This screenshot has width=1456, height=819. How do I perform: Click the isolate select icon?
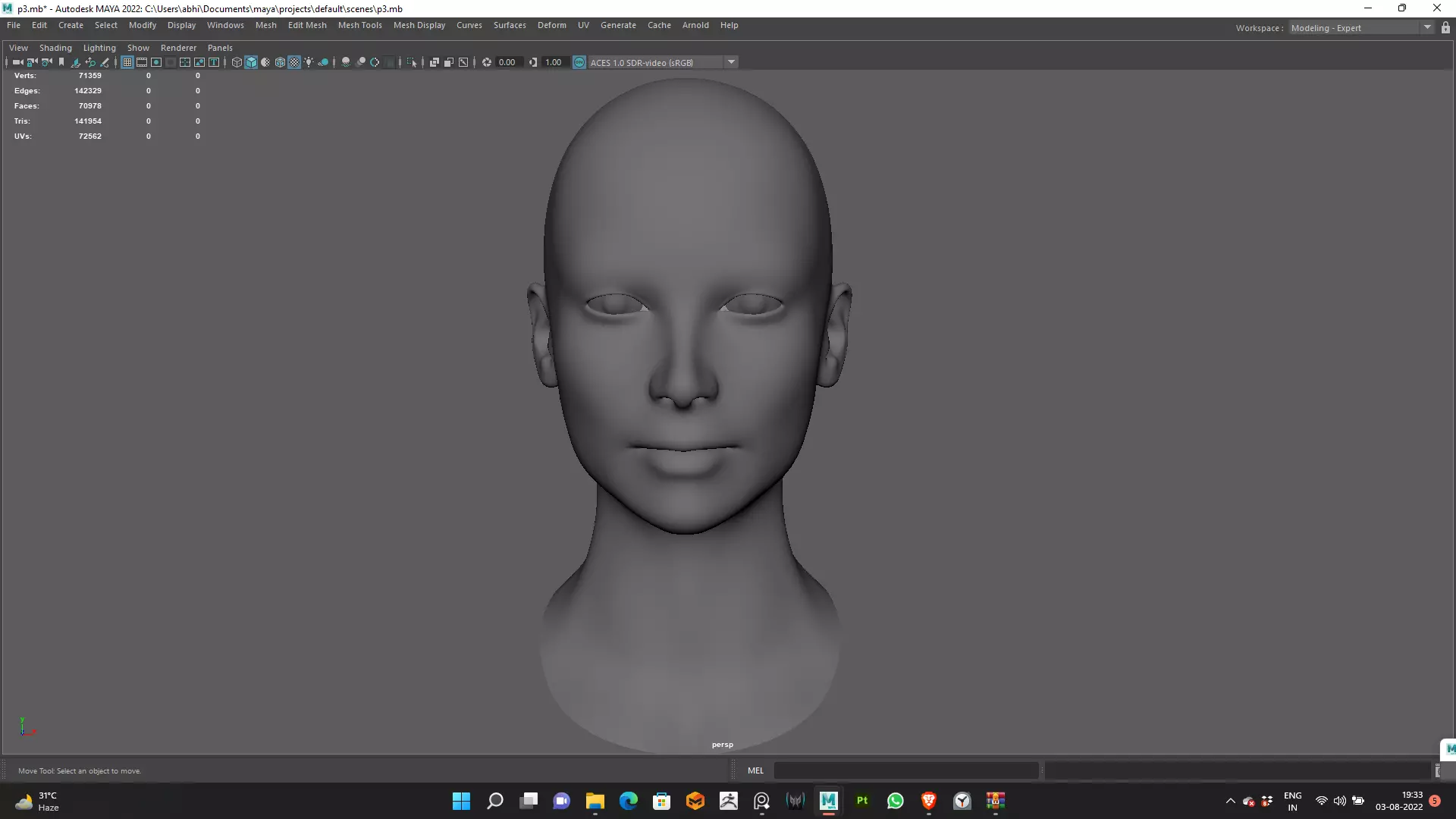click(412, 62)
